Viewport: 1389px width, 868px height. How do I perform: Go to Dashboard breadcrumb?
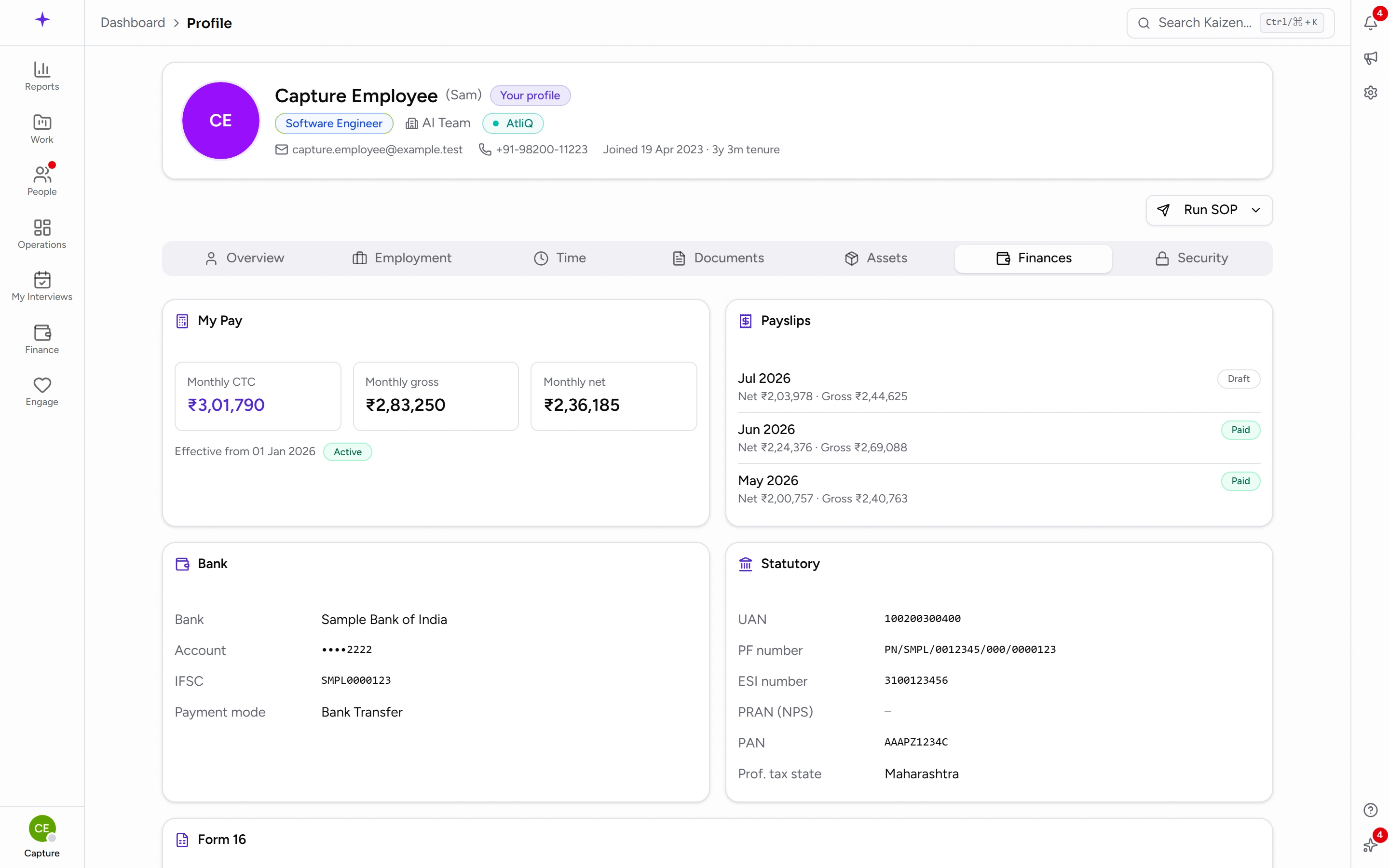(x=133, y=23)
